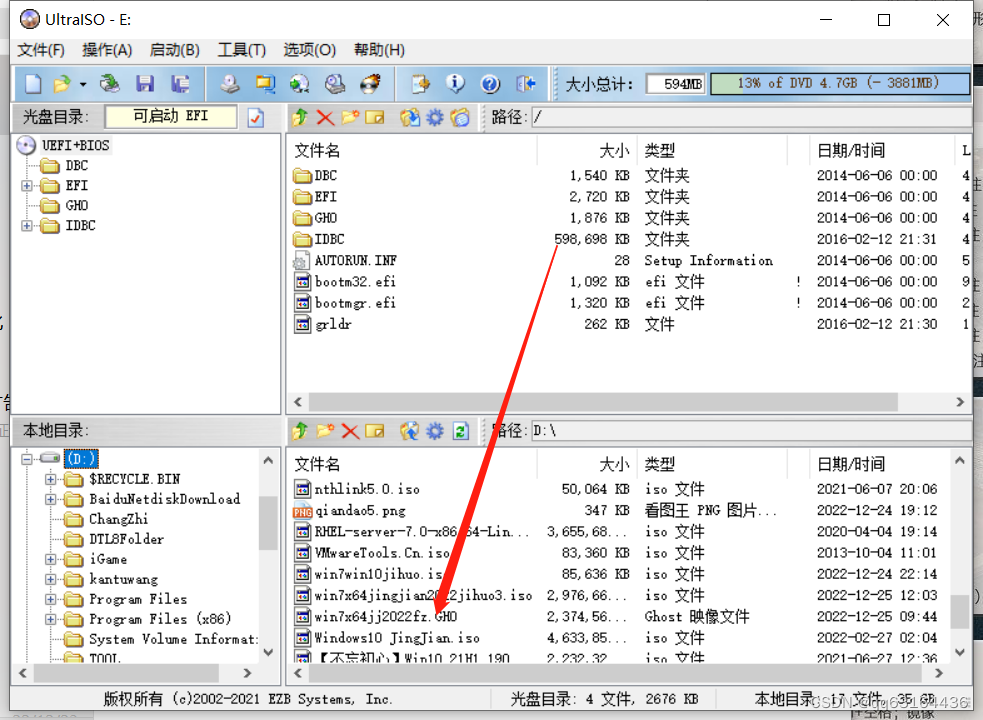Open help with the question mark icon
The image size is (983, 720).
[x=490, y=83]
